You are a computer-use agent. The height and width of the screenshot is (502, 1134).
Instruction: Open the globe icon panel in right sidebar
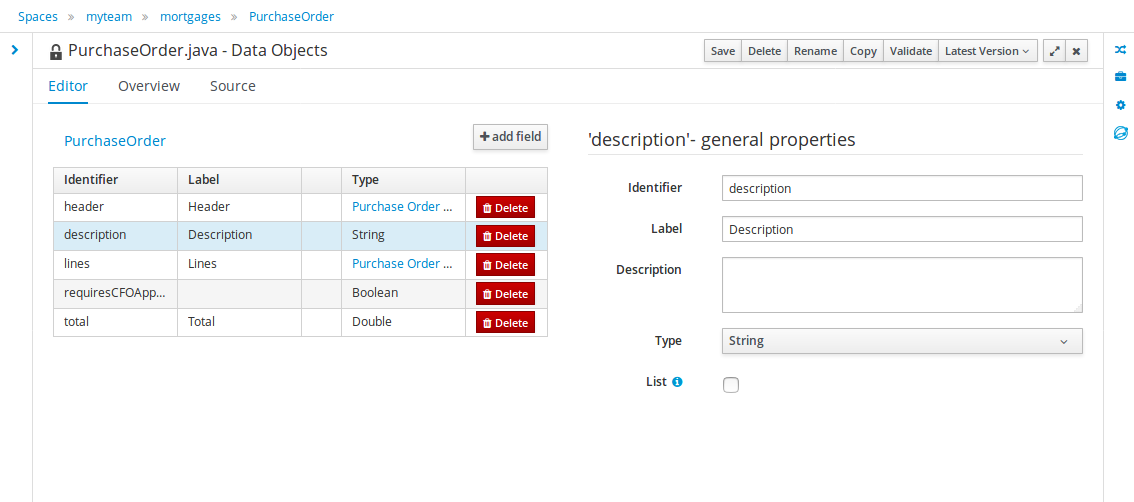coord(1120,133)
